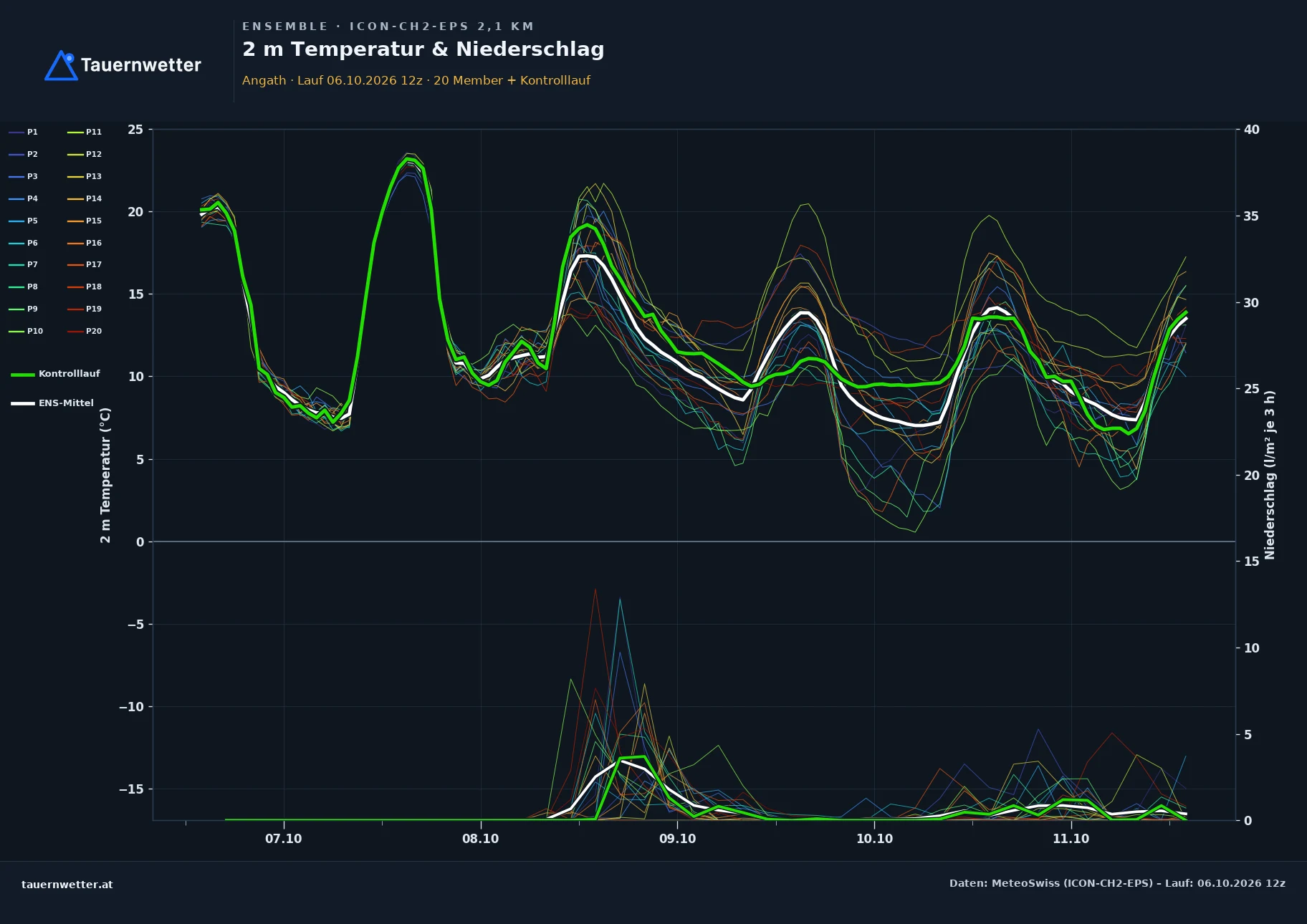This screenshot has width=1307, height=924.
Task: Select the P2 legend entry
Action: pos(23,154)
